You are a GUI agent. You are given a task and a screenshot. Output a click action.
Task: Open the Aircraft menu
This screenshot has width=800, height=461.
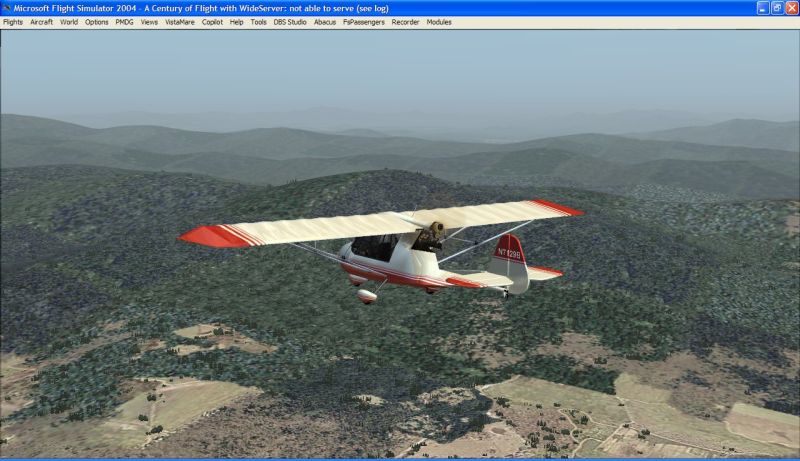41,22
